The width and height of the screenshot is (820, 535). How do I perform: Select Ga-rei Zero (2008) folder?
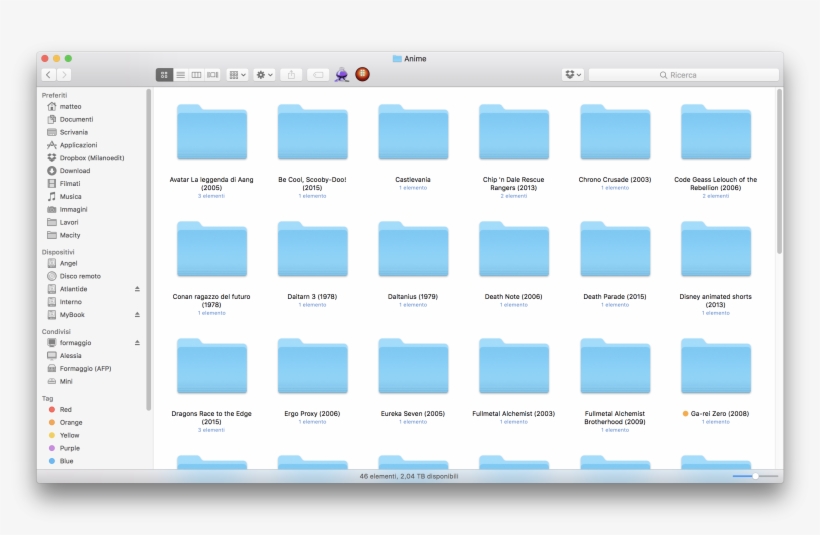click(716, 367)
